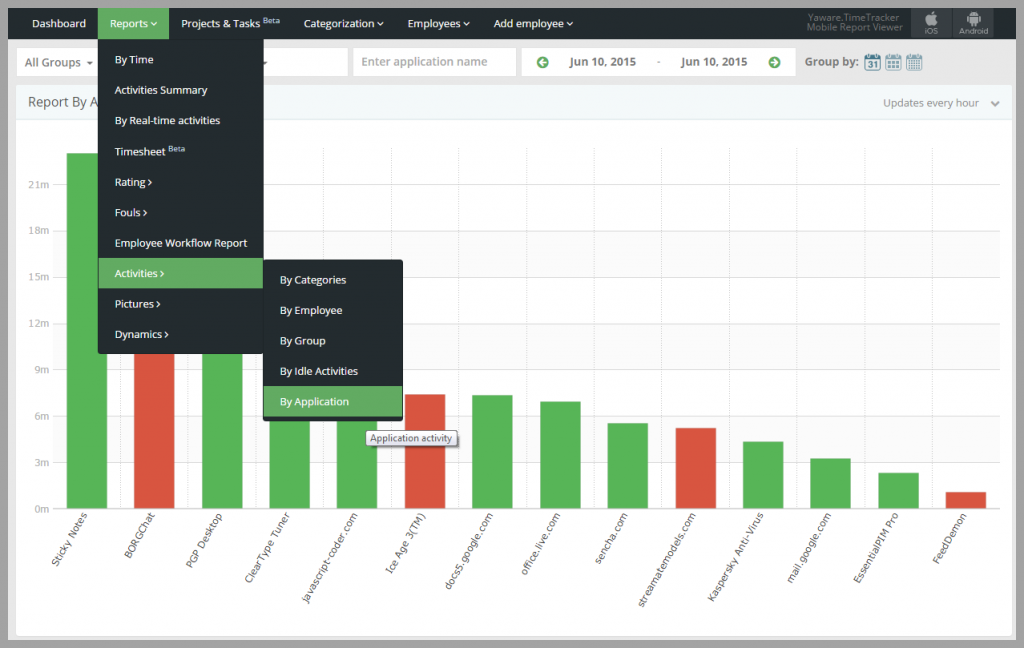Expand the Categorization menu
The image size is (1024, 648).
[x=344, y=23]
